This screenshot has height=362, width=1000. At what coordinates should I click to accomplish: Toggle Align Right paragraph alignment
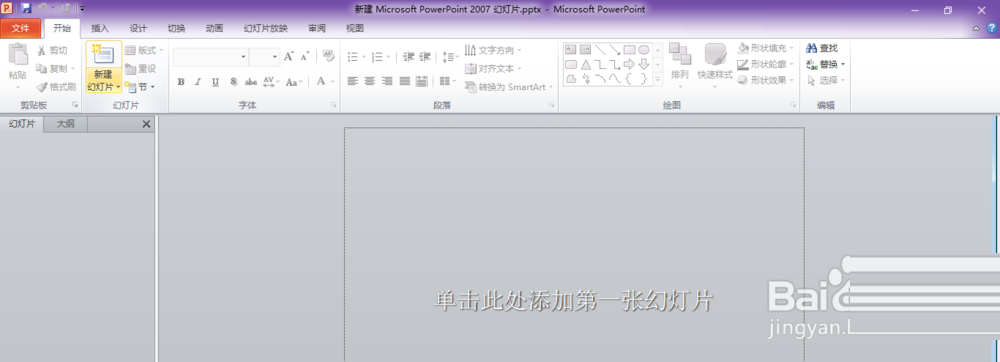point(387,82)
